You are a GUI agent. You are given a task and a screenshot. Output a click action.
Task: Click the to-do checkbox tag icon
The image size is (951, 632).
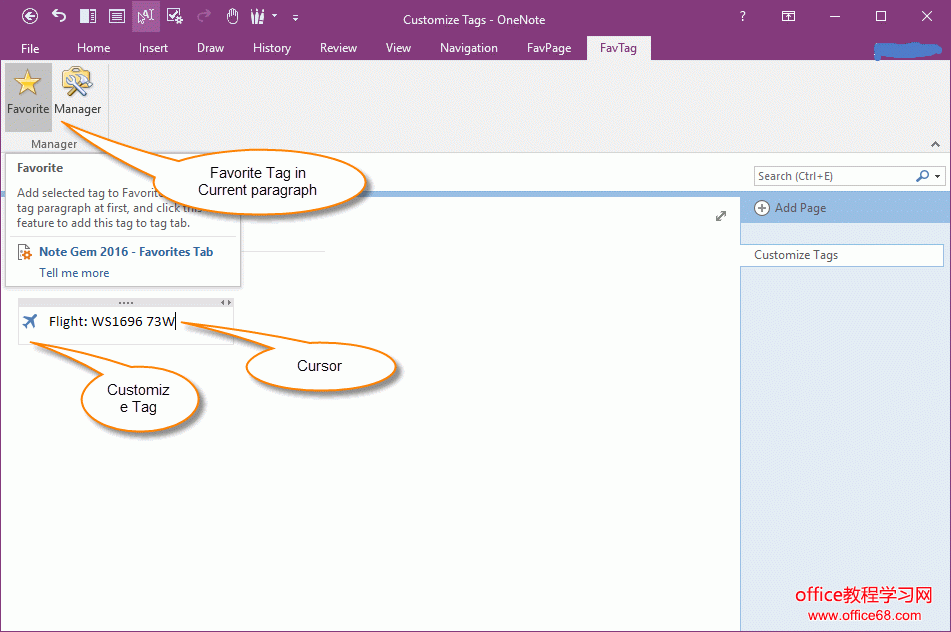[175, 16]
